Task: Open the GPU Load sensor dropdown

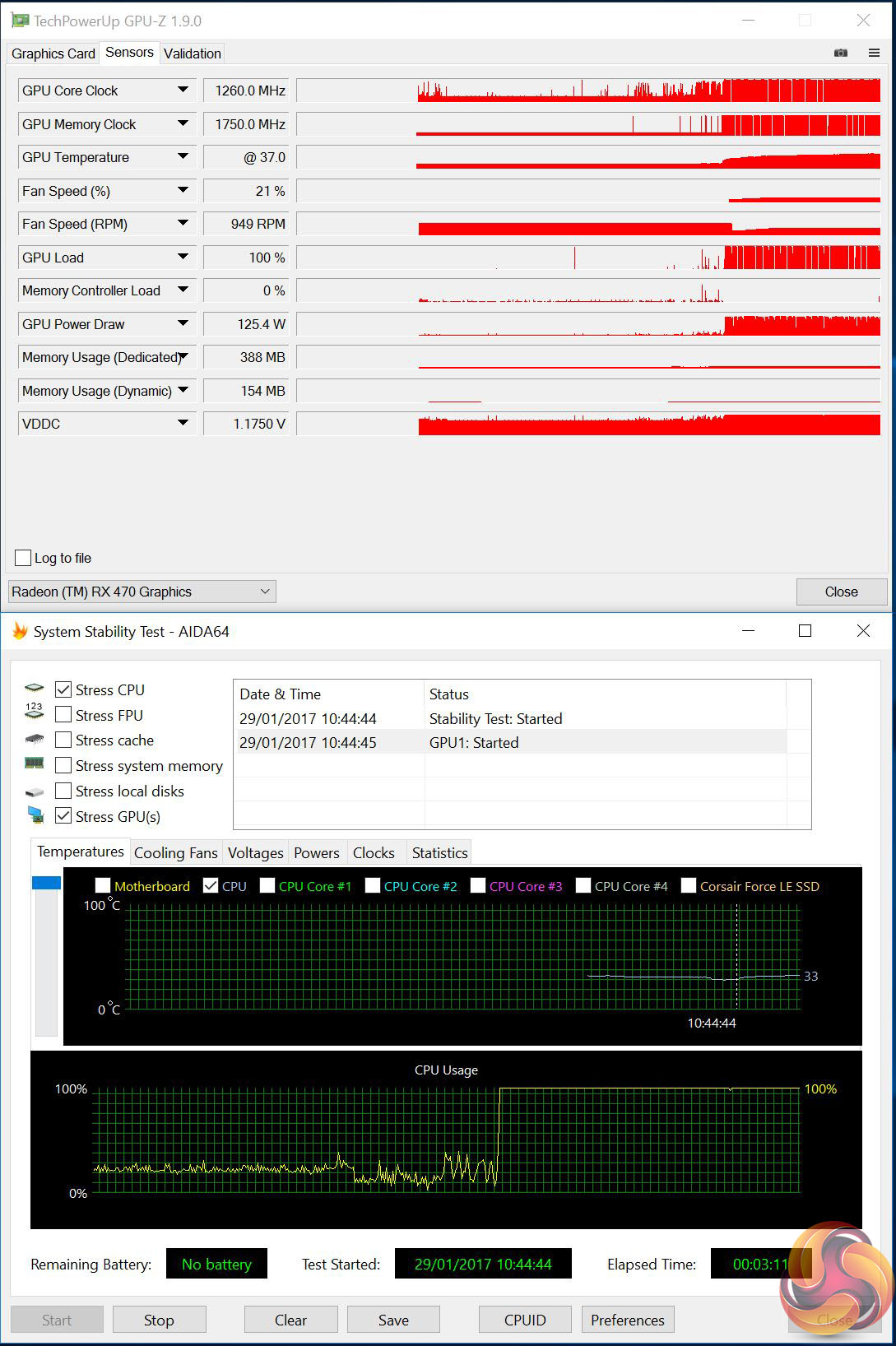Action: (x=183, y=257)
